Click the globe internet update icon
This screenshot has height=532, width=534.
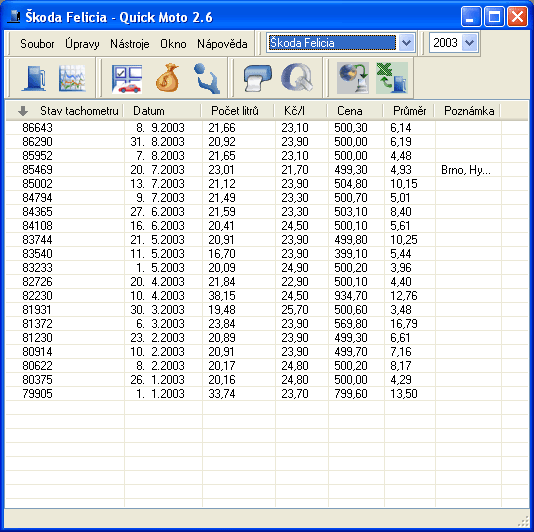353,78
